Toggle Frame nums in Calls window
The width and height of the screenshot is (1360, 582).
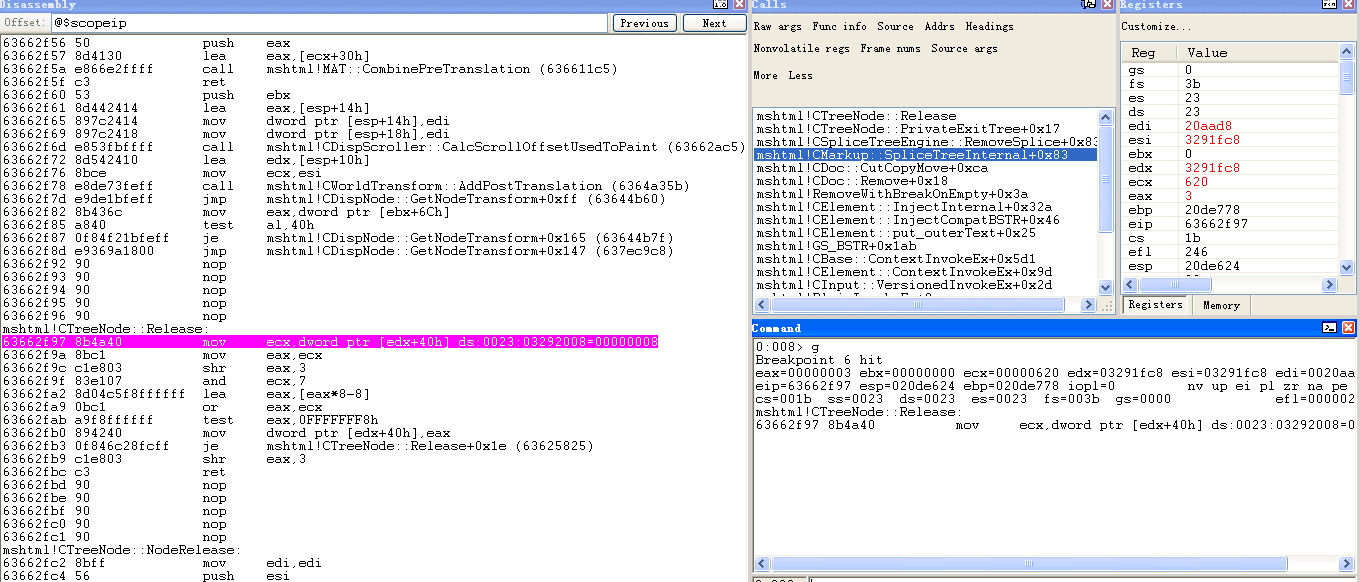point(890,49)
